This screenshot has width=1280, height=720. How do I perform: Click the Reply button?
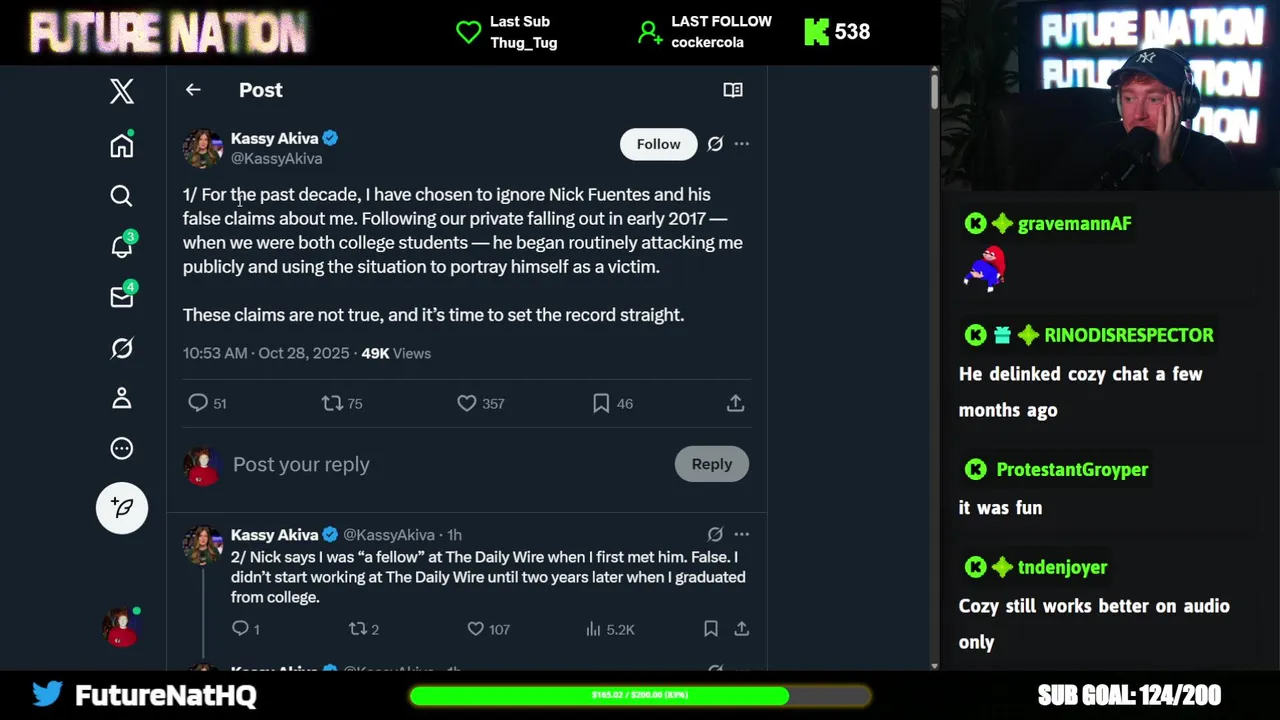pos(711,464)
